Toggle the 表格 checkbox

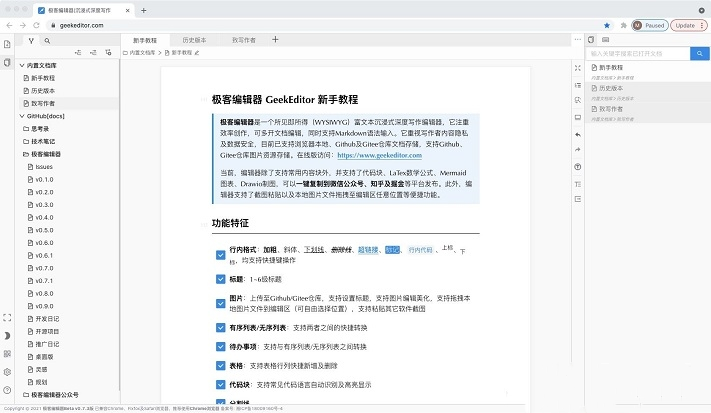click(x=220, y=366)
